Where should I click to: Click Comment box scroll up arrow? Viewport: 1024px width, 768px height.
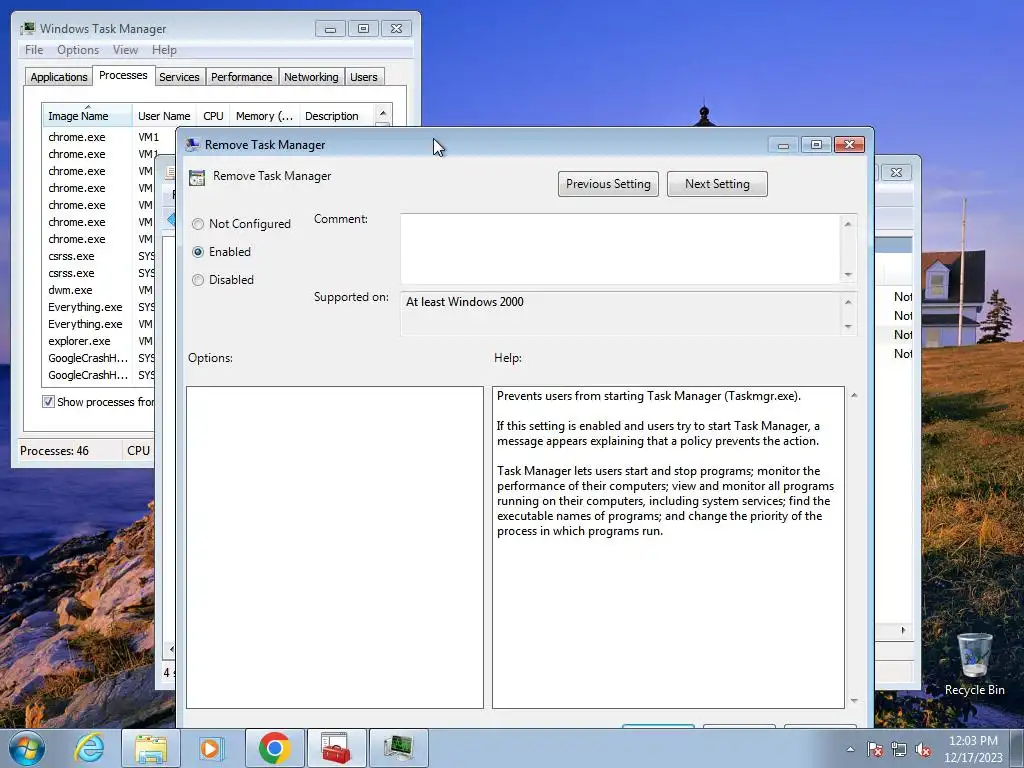(x=848, y=224)
